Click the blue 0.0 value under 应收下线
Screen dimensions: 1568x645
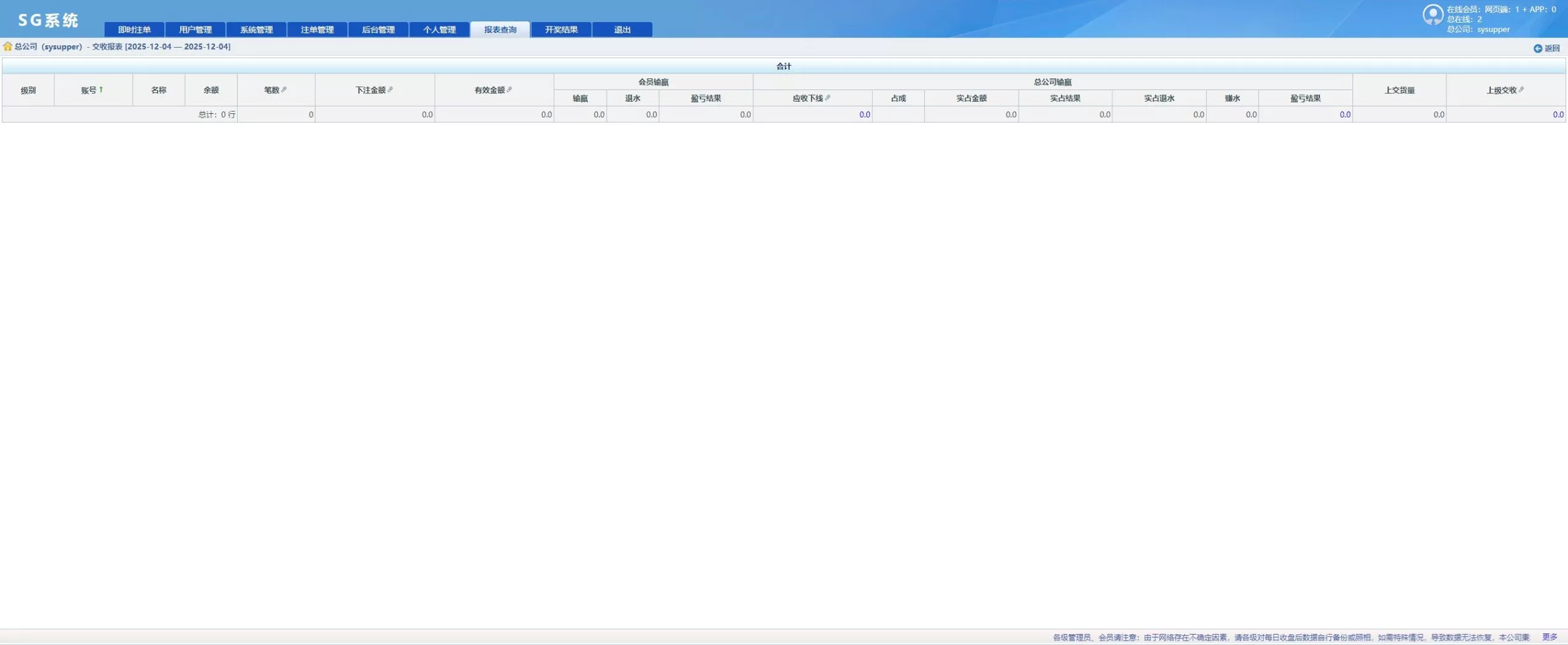pyautogui.click(x=864, y=115)
